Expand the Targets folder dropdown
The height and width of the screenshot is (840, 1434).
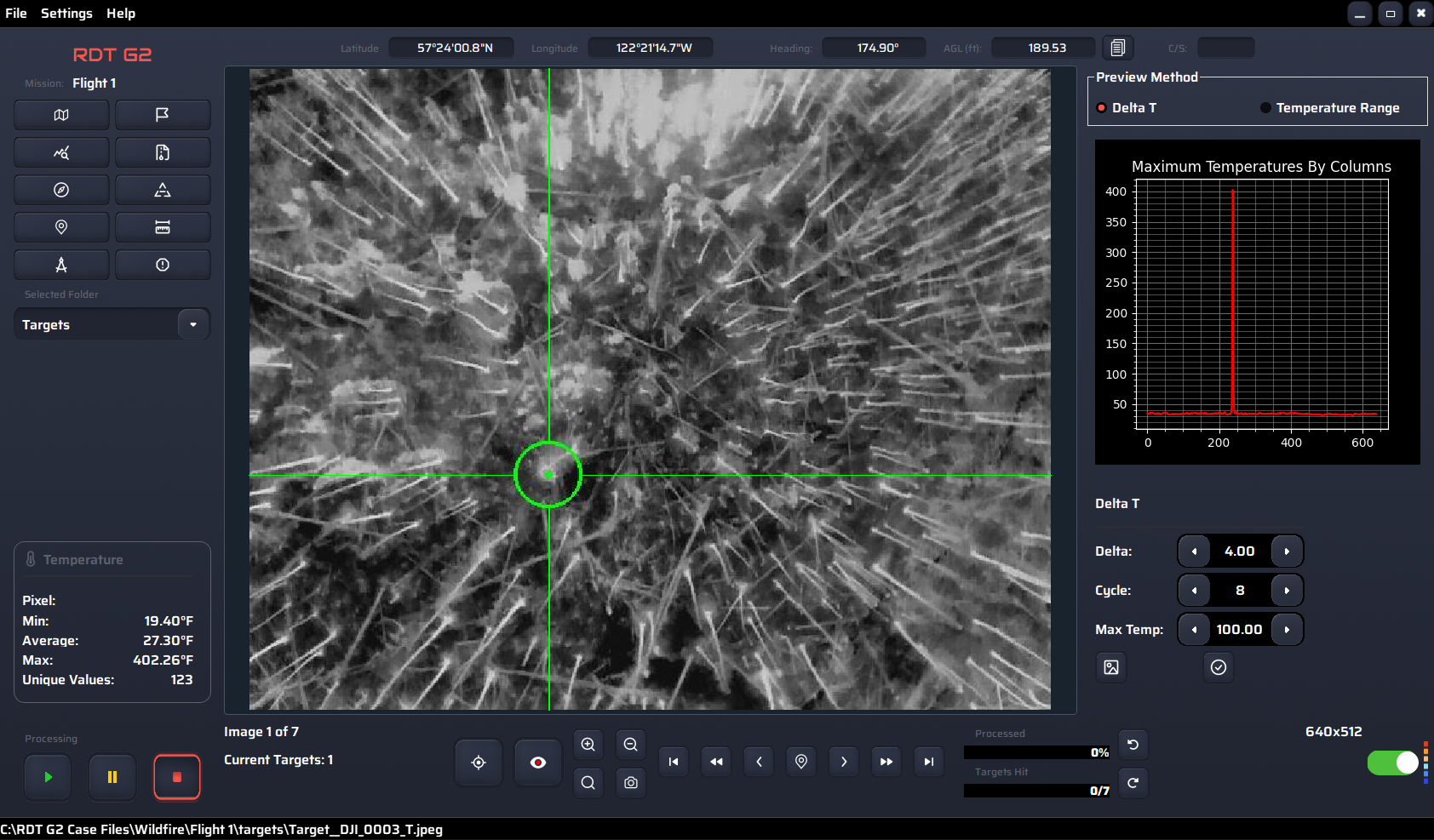(193, 324)
